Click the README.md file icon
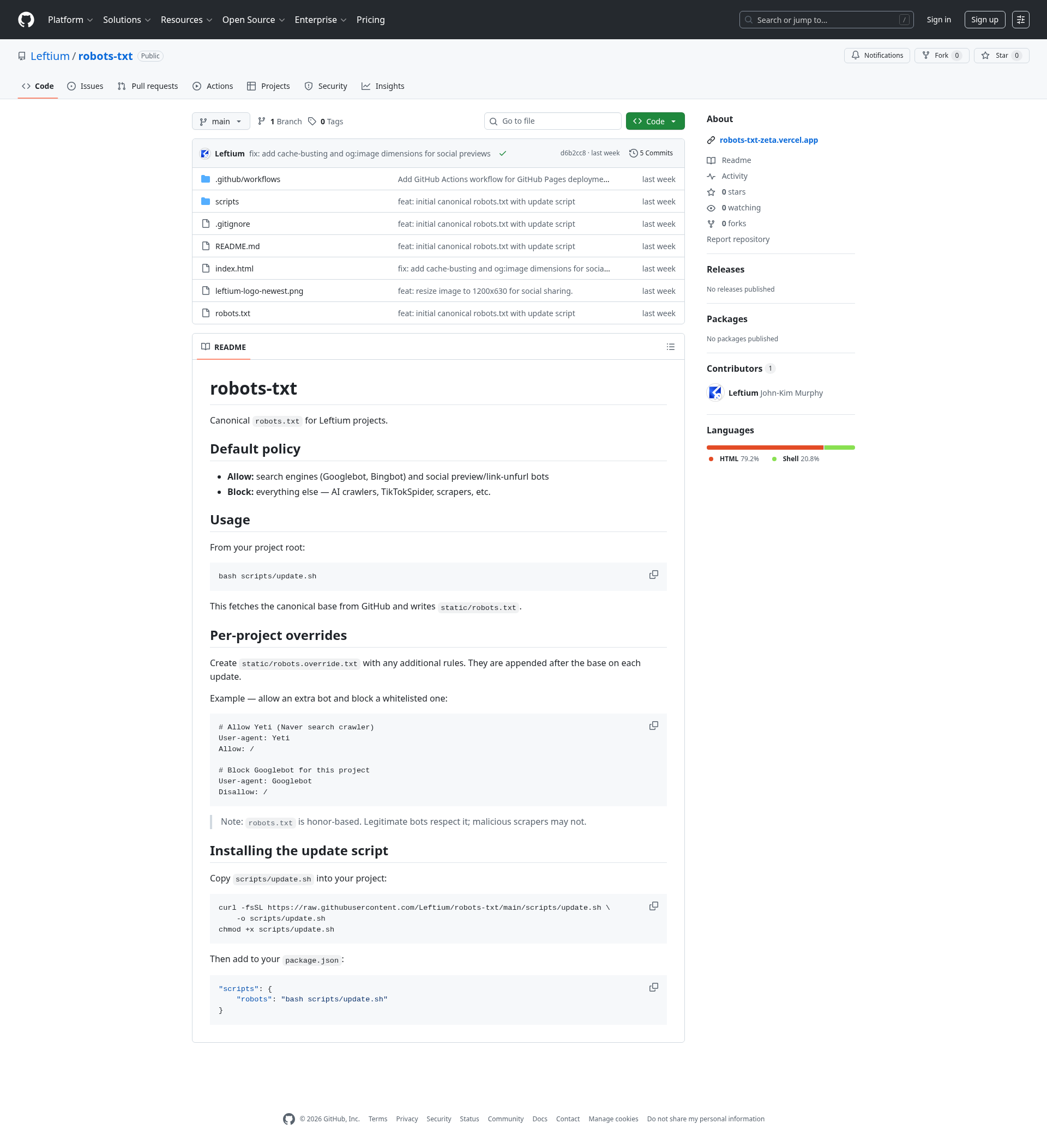 click(x=206, y=246)
